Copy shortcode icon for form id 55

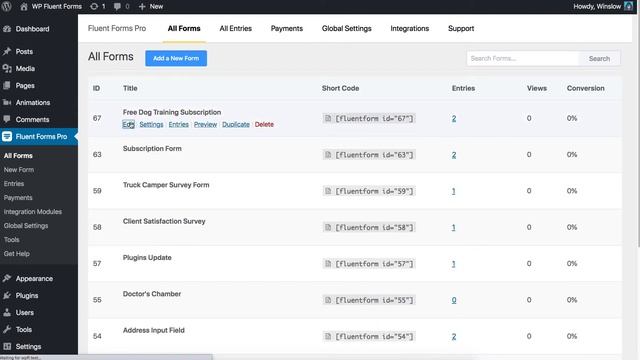coord(328,300)
